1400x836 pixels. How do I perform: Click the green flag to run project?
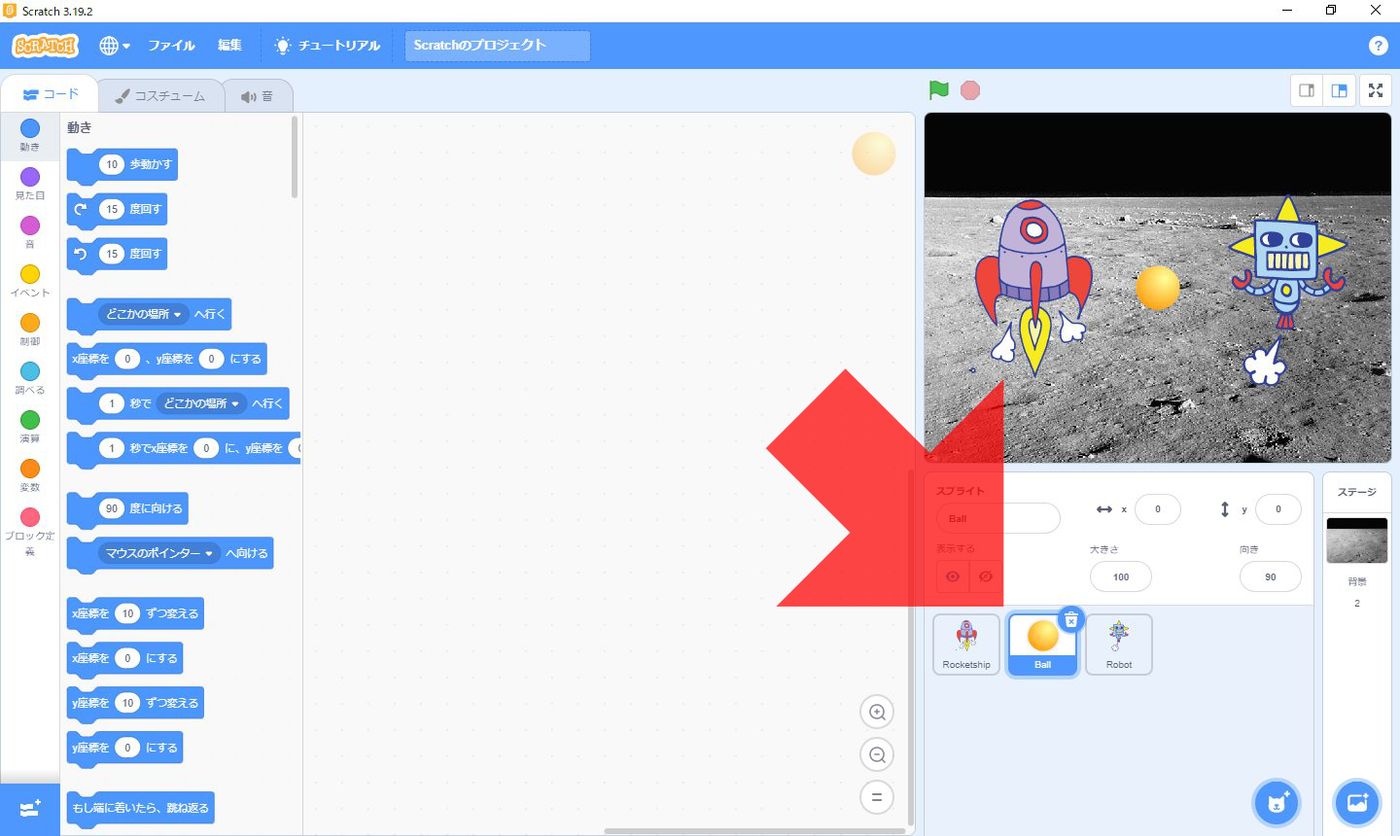click(938, 90)
